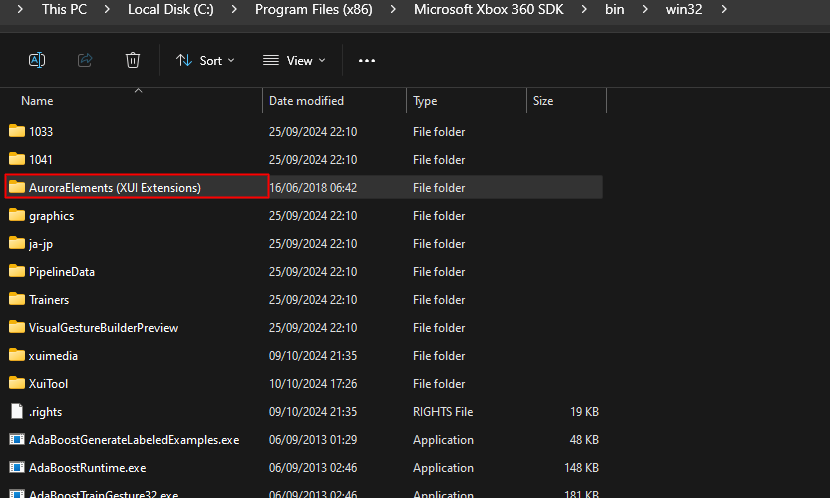The image size is (830, 498).
Task: Select the PipelineData folder icon
Action: pos(17,271)
